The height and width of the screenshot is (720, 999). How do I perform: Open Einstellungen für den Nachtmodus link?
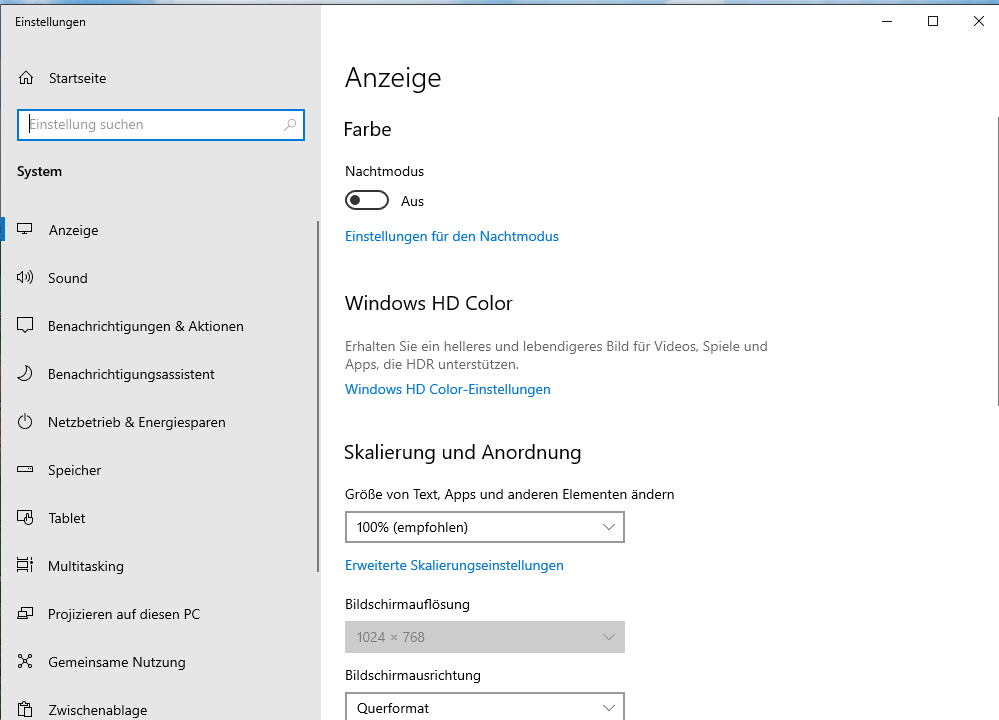pyautogui.click(x=451, y=237)
